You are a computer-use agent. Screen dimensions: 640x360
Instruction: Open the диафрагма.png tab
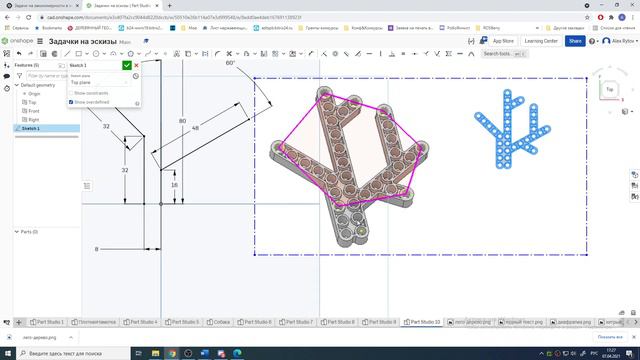[571, 322]
